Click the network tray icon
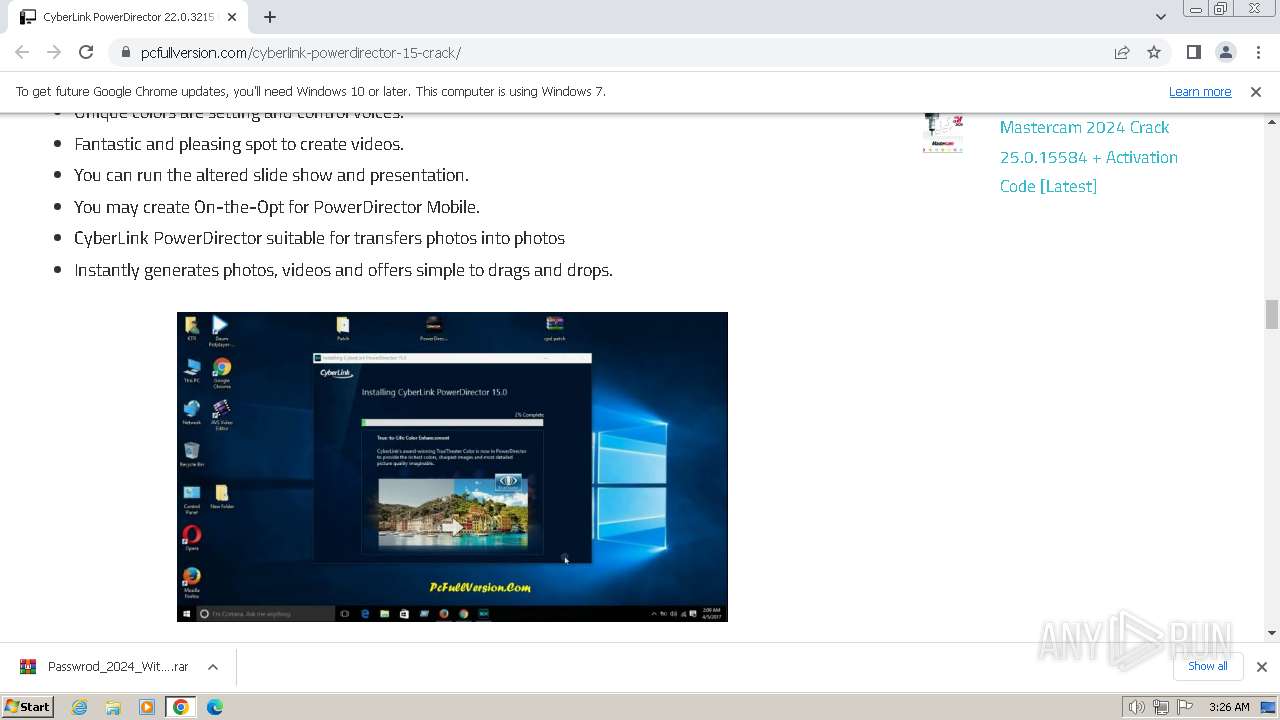Viewport: 1280px width, 720px height. (1161, 707)
